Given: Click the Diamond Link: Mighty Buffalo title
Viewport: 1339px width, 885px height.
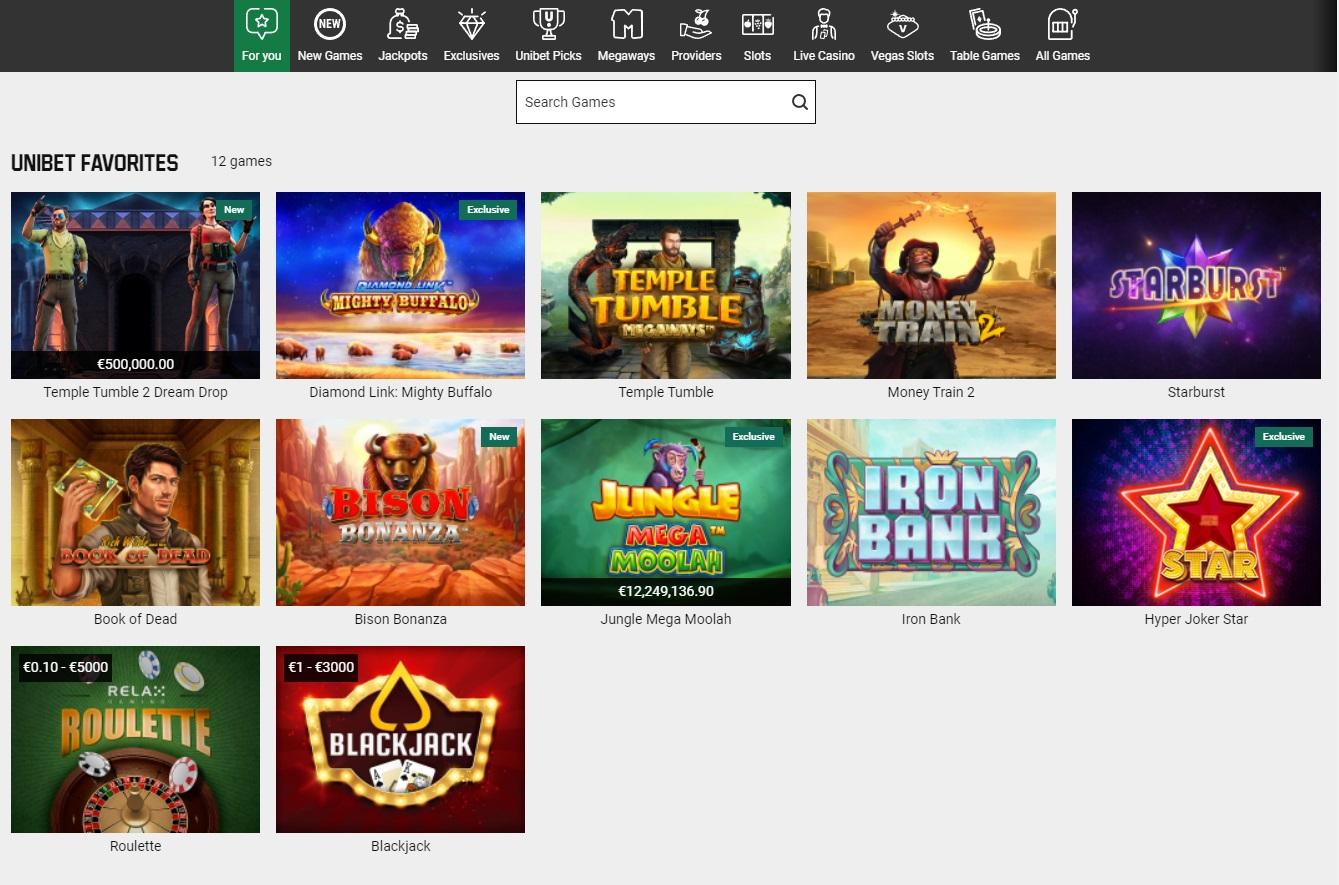Looking at the screenshot, I should point(400,392).
